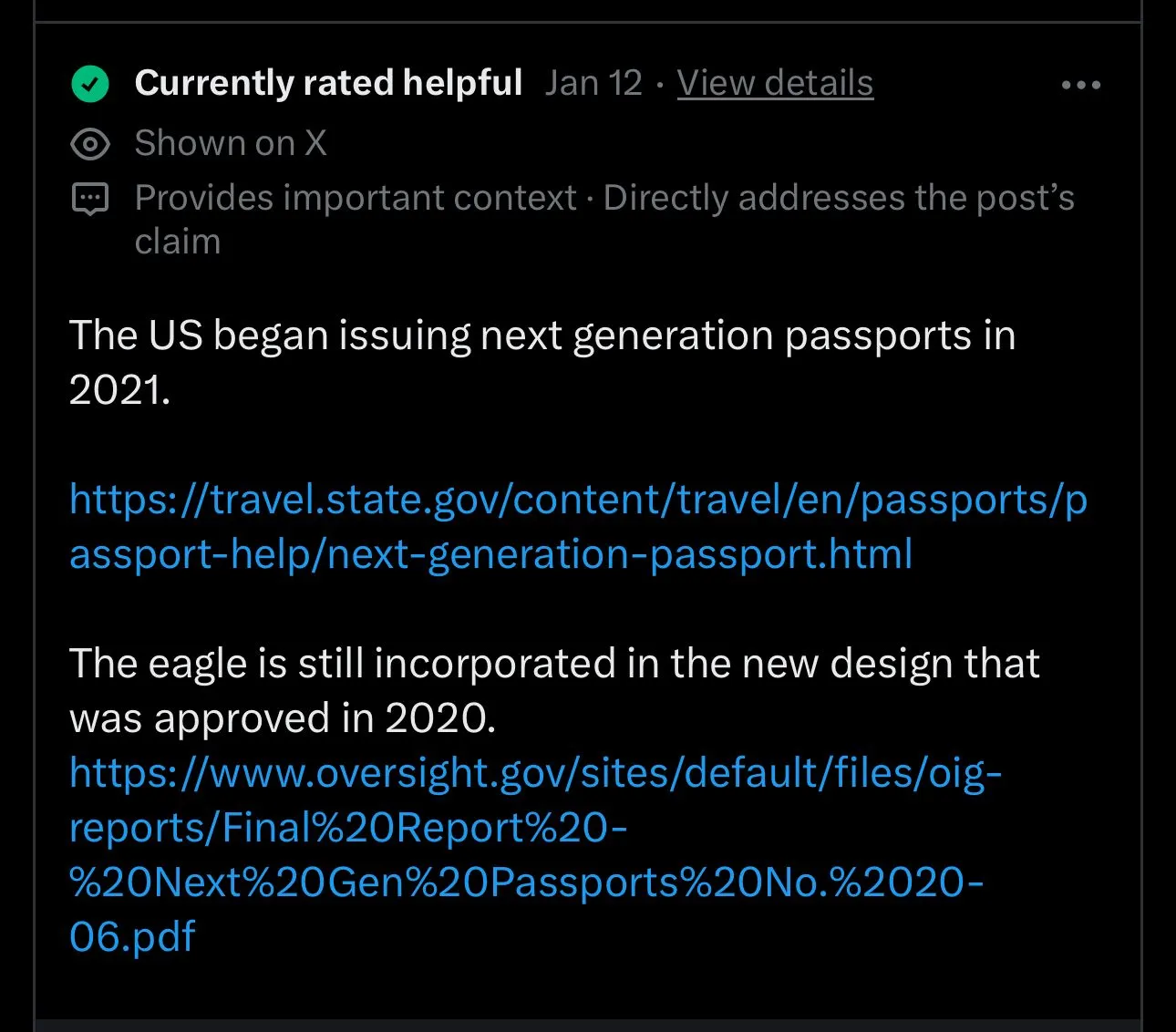The image size is (1176, 1032).
Task: Click the '06.pdf' ending of the report link
Action: pyautogui.click(x=132, y=936)
